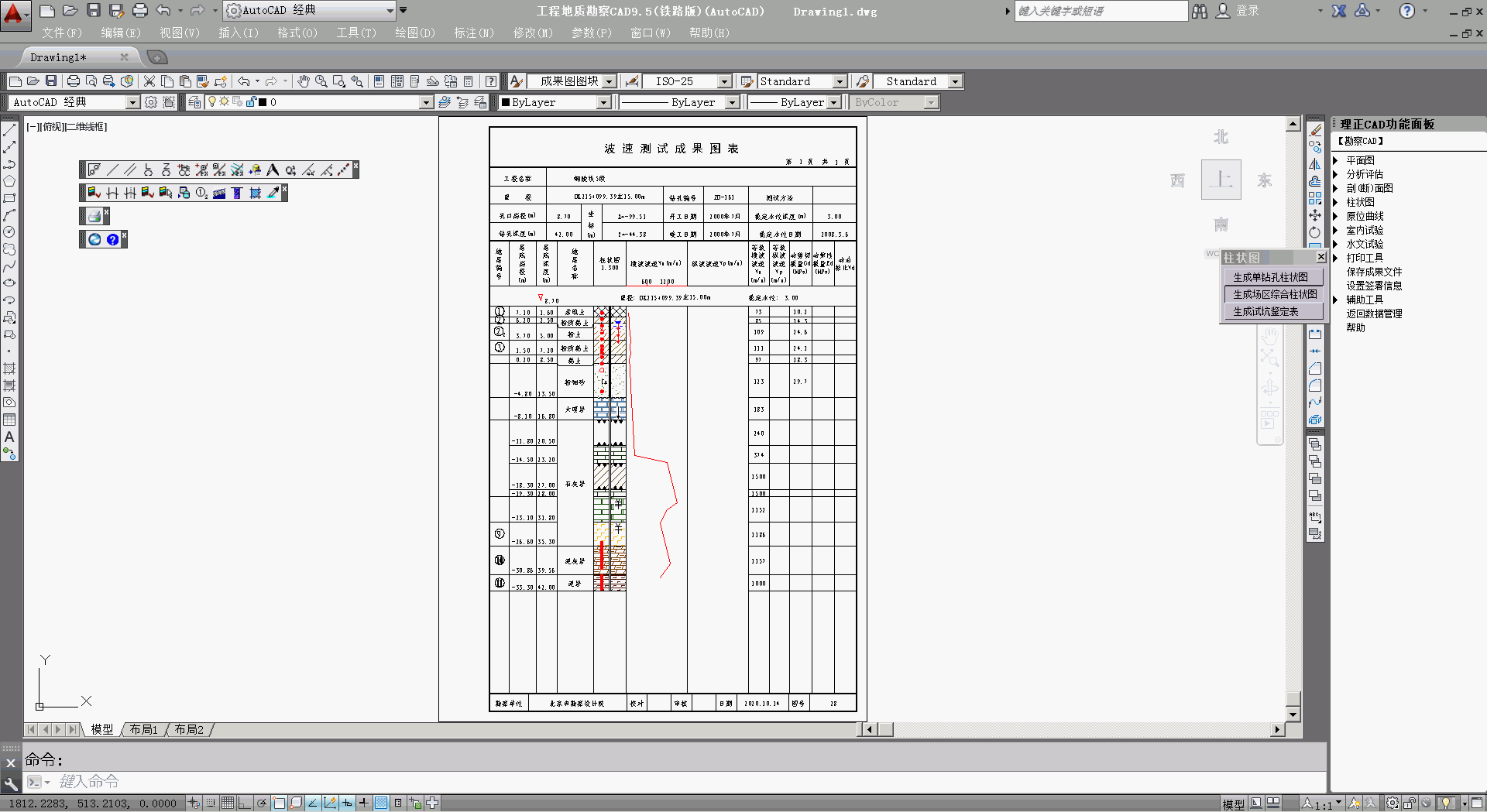The width and height of the screenshot is (1487, 812).
Task: Open the 标注(N) menu
Action: (474, 33)
